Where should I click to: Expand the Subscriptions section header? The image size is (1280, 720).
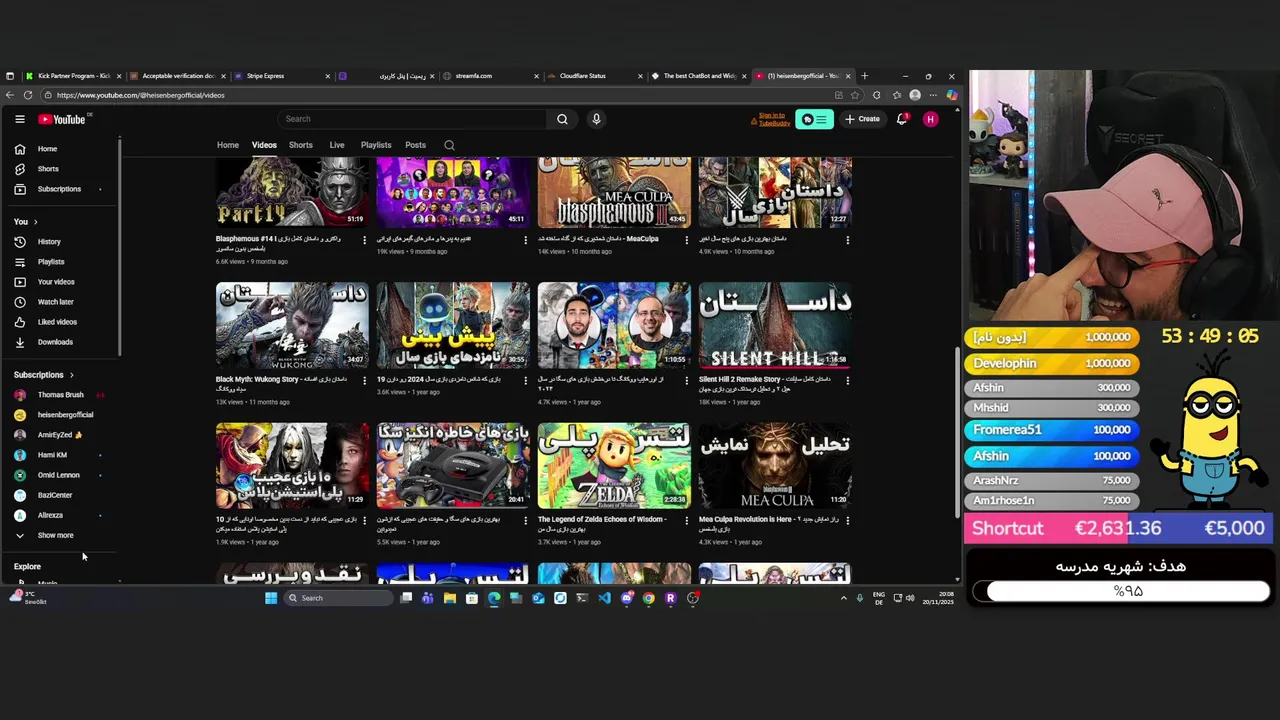tap(44, 375)
